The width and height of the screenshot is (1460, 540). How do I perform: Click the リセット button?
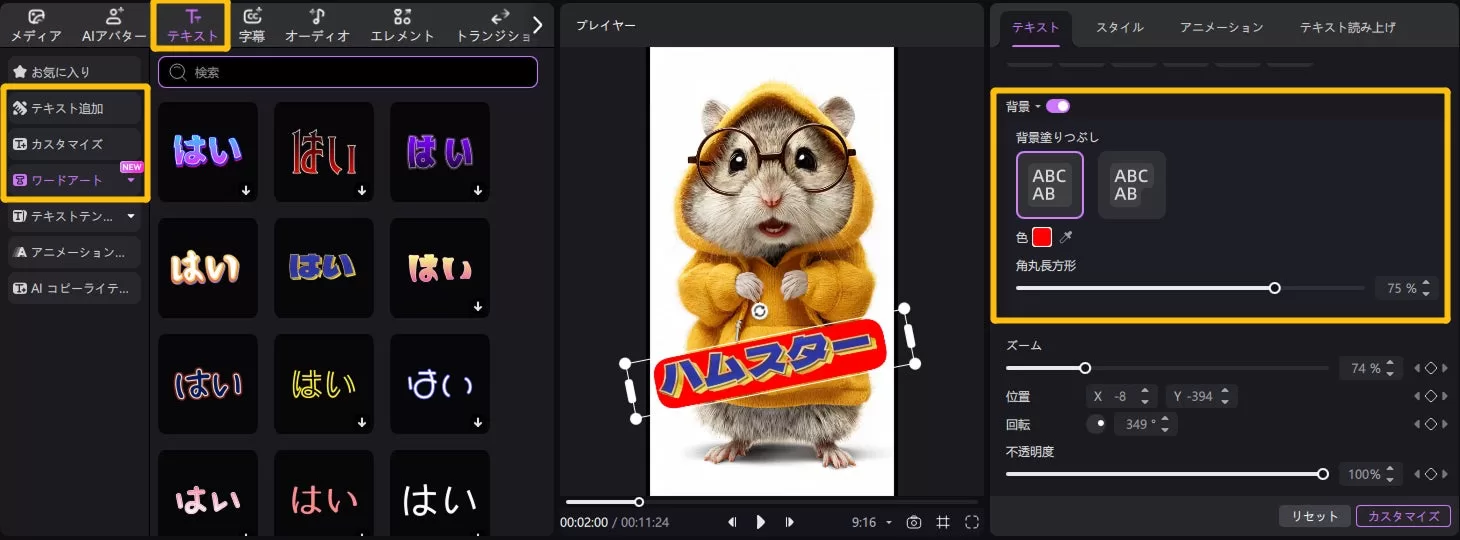click(1313, 516)
